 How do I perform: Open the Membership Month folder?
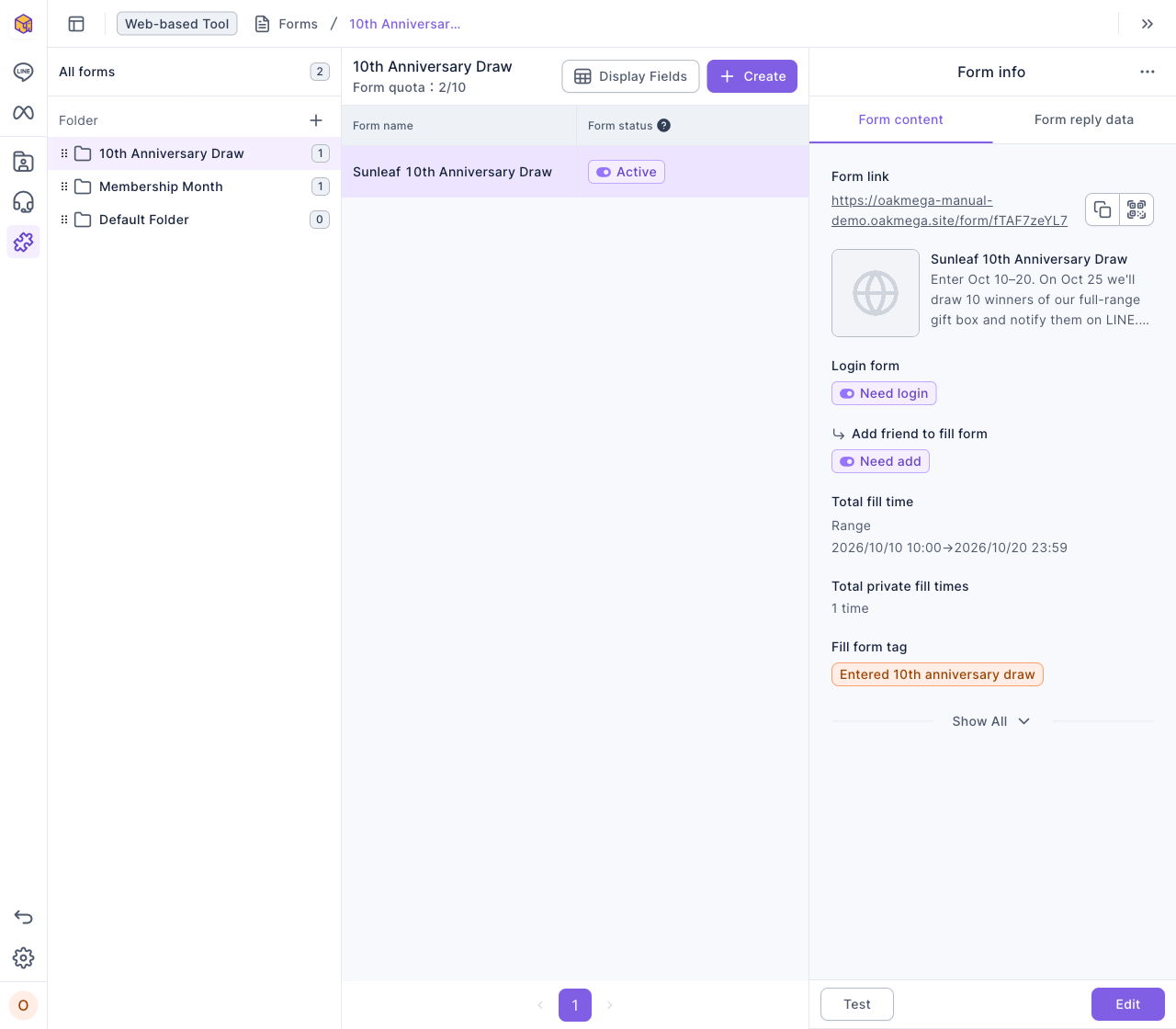click(194, 187)
